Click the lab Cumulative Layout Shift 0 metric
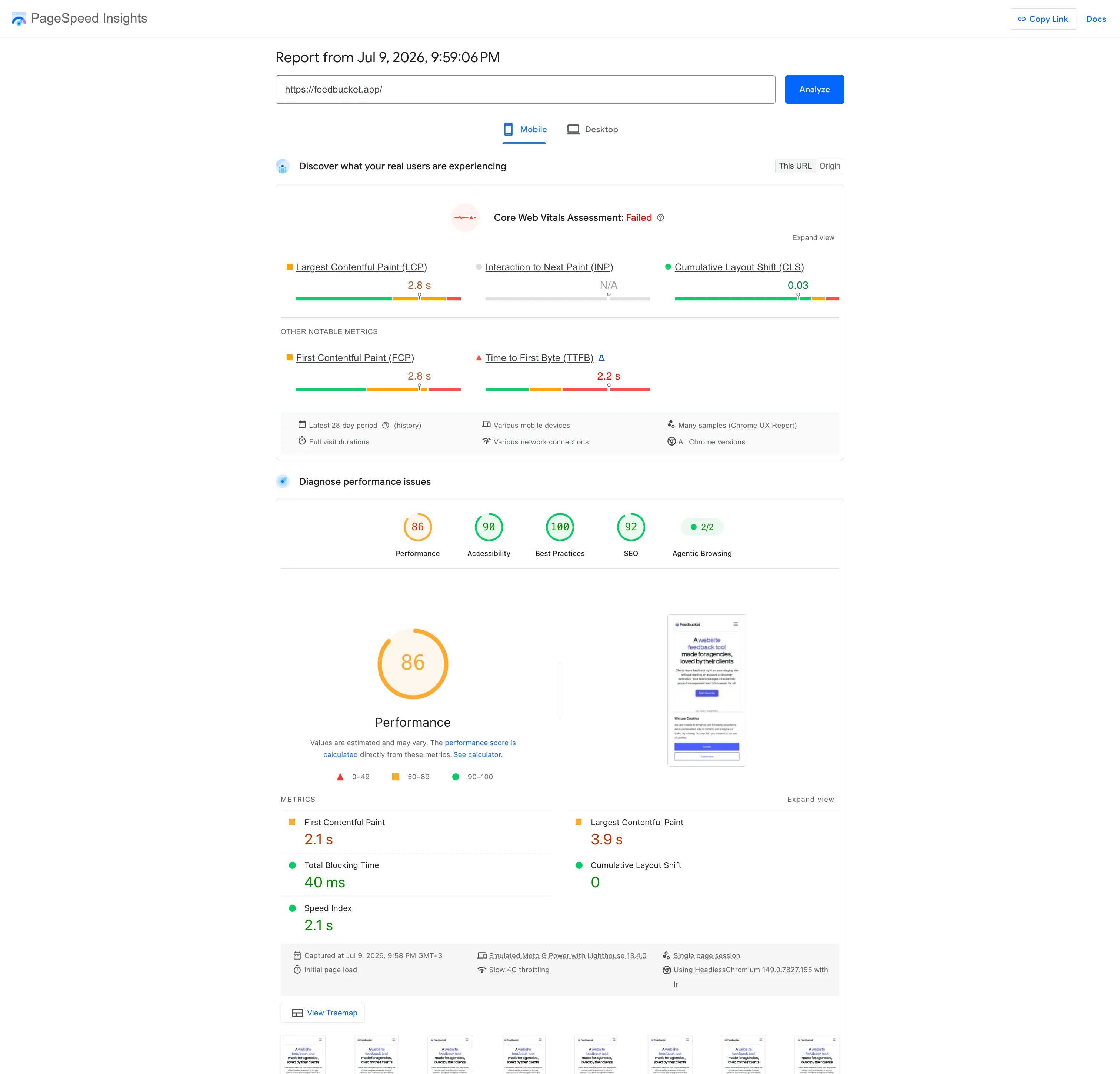Image resolution: width=1120 pixels, height=1074 pixels. click(703, 875)
